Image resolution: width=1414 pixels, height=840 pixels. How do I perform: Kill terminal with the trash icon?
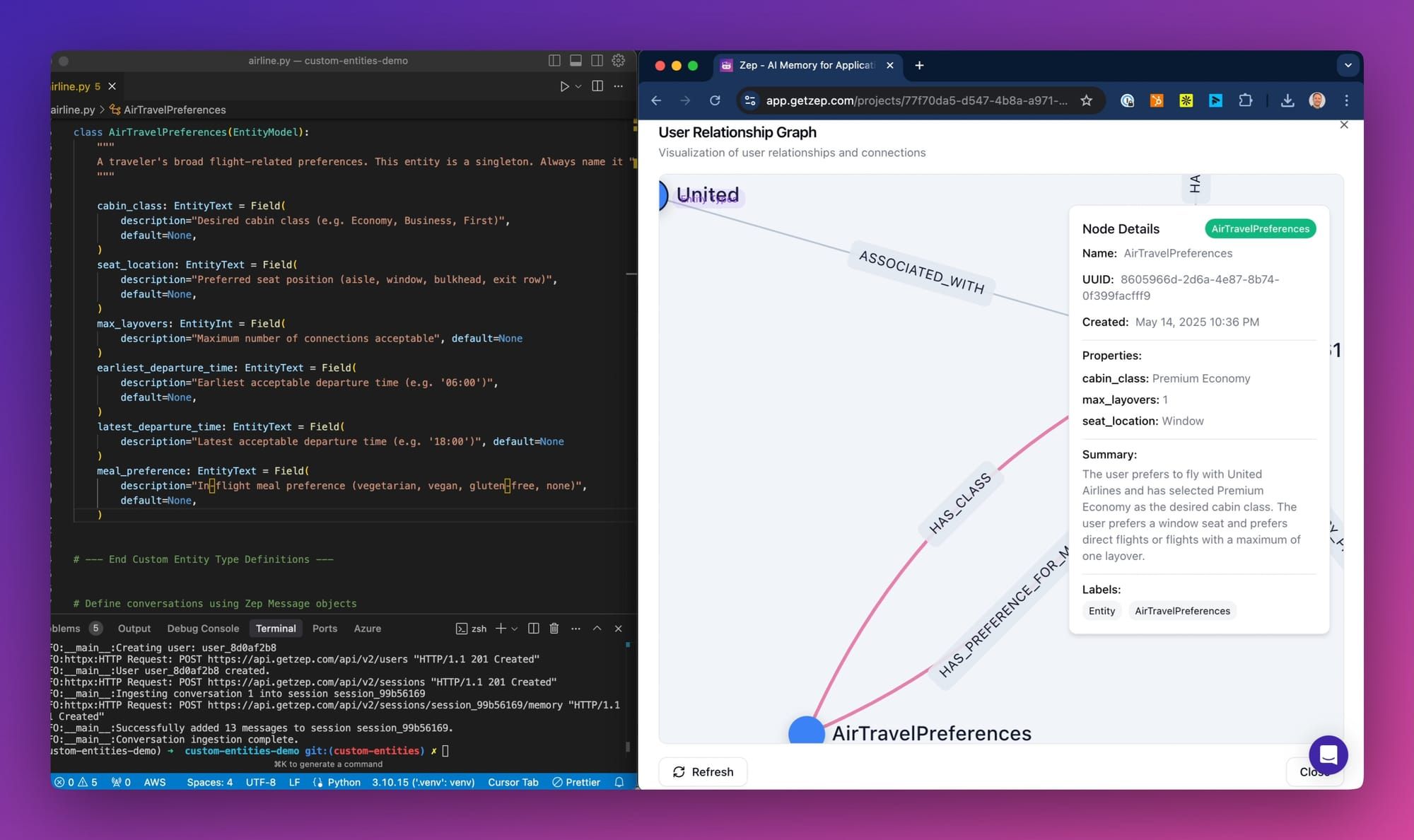(554, 629)
